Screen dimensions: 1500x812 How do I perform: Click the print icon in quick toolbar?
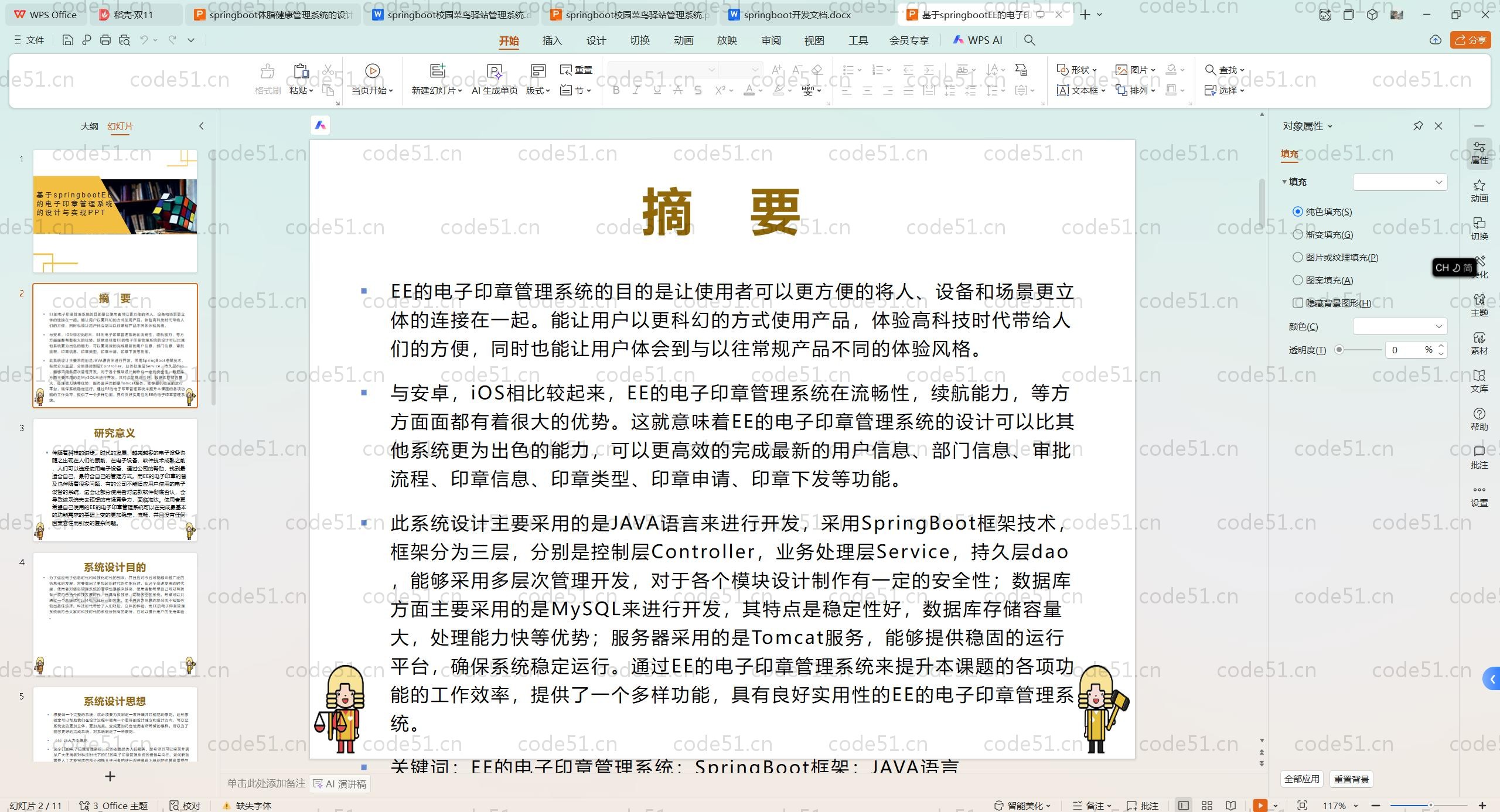(x=105, y=40)
